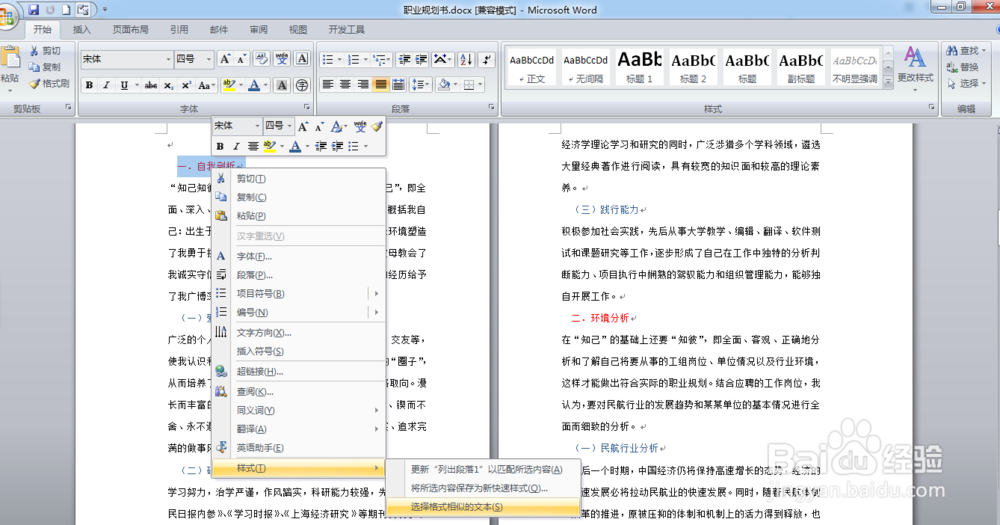Activate the Format Painter (格式刷)

[x=49, y=84]
